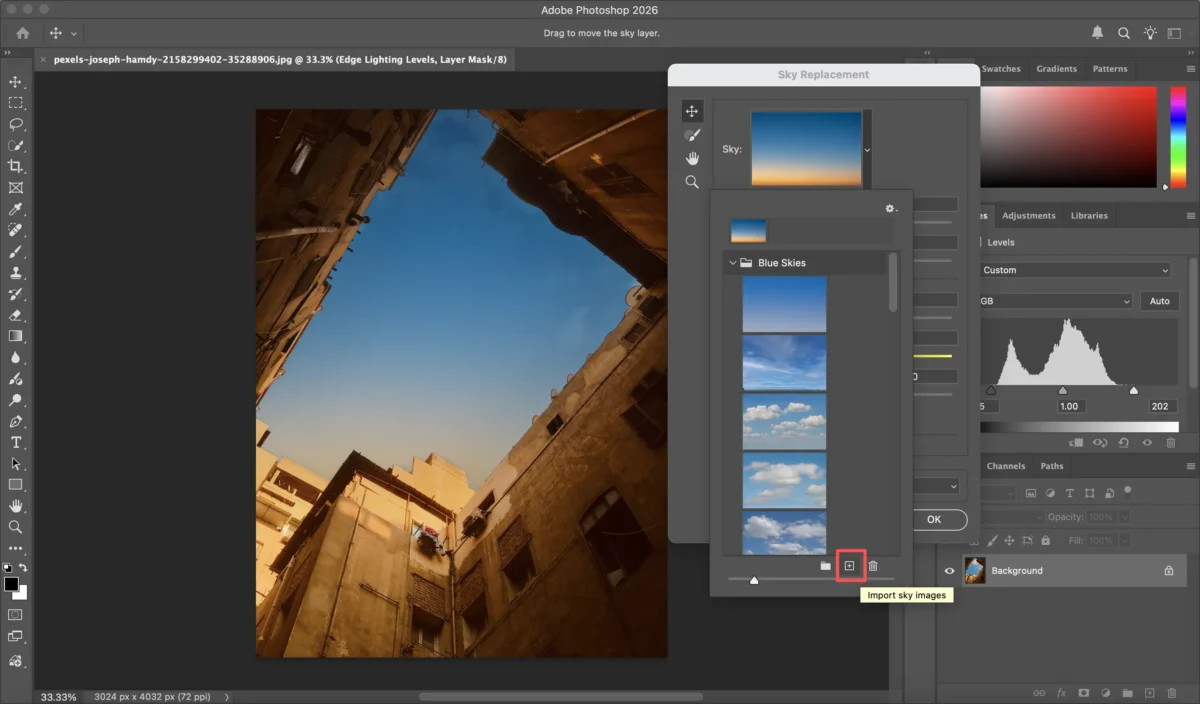Switch to the Gradients tab

1056,69
